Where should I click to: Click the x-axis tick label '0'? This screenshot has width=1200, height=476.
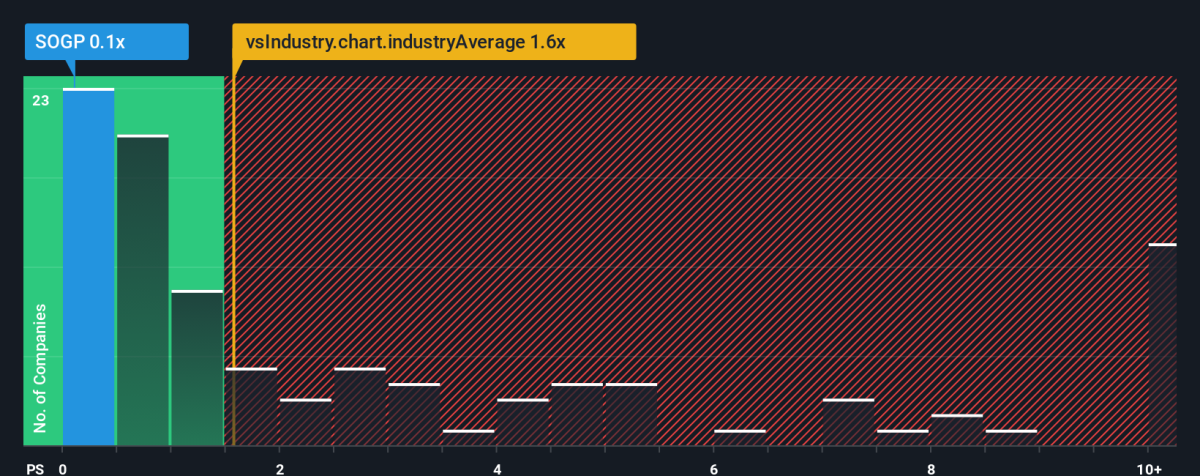pos(63,468)
